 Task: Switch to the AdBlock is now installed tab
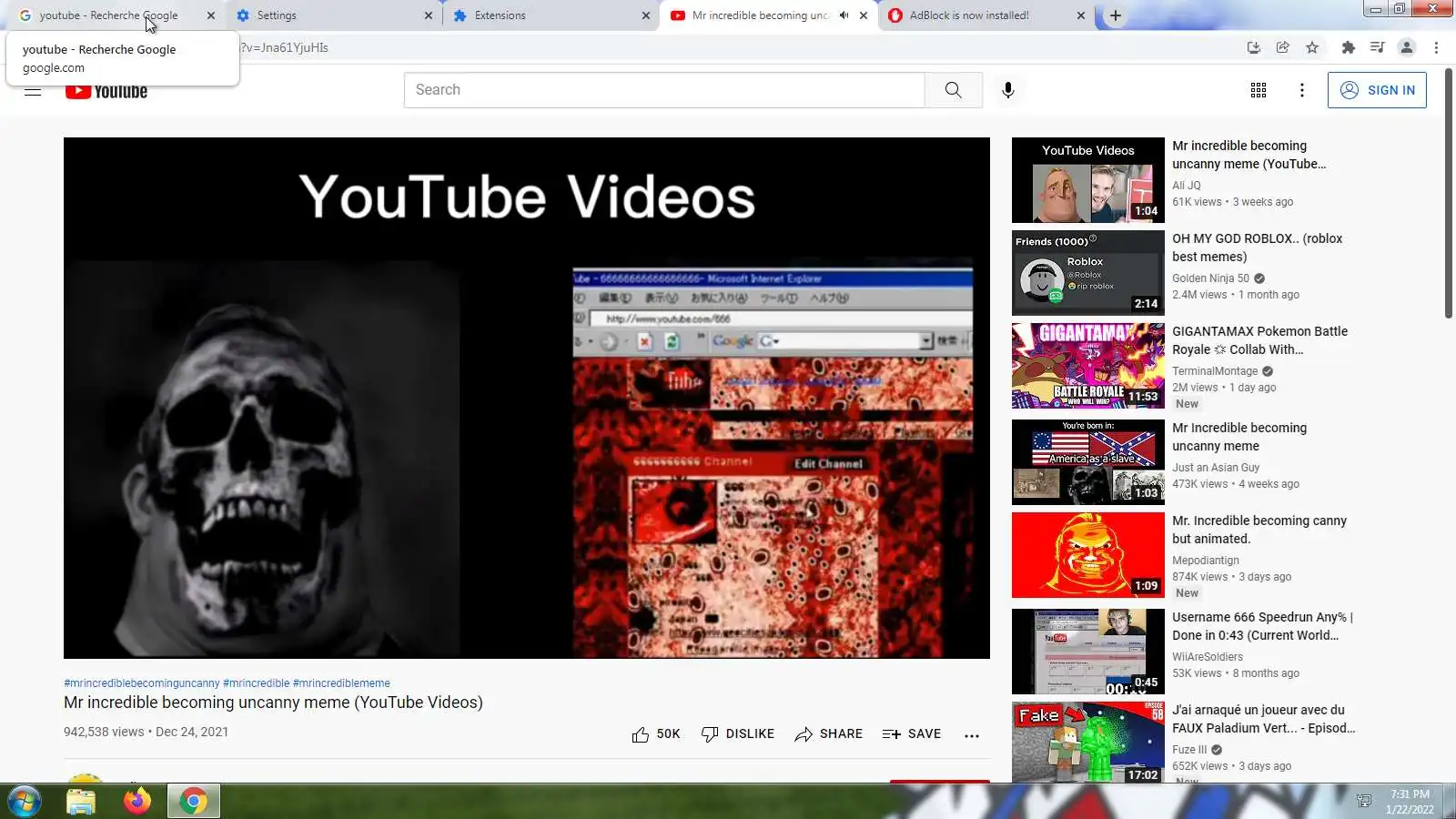point(986,15)
